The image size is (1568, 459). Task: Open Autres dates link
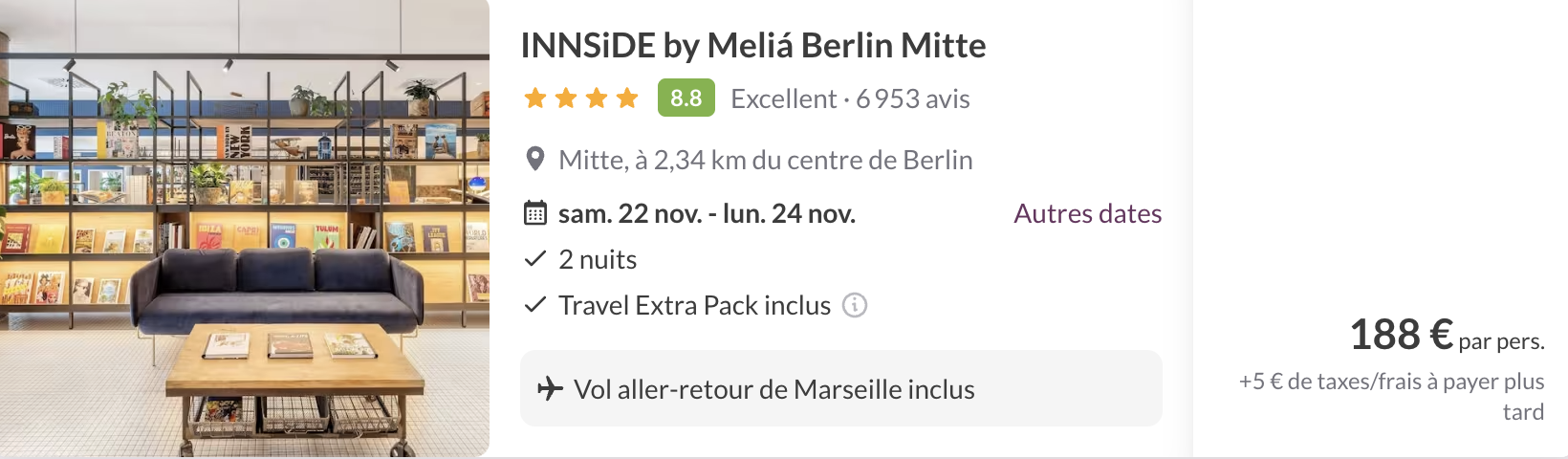[1087, 213]
